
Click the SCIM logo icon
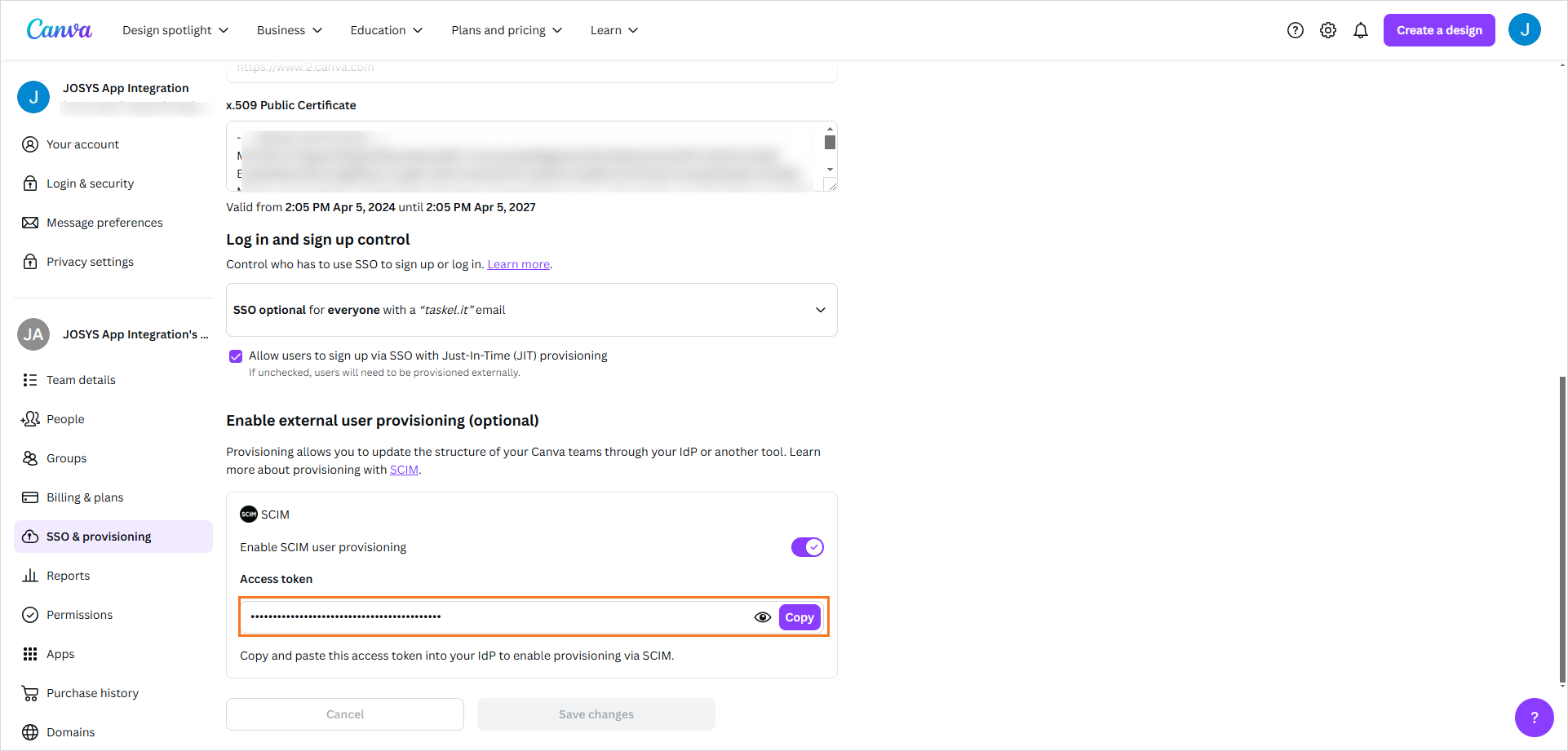[x=249, y=515]
